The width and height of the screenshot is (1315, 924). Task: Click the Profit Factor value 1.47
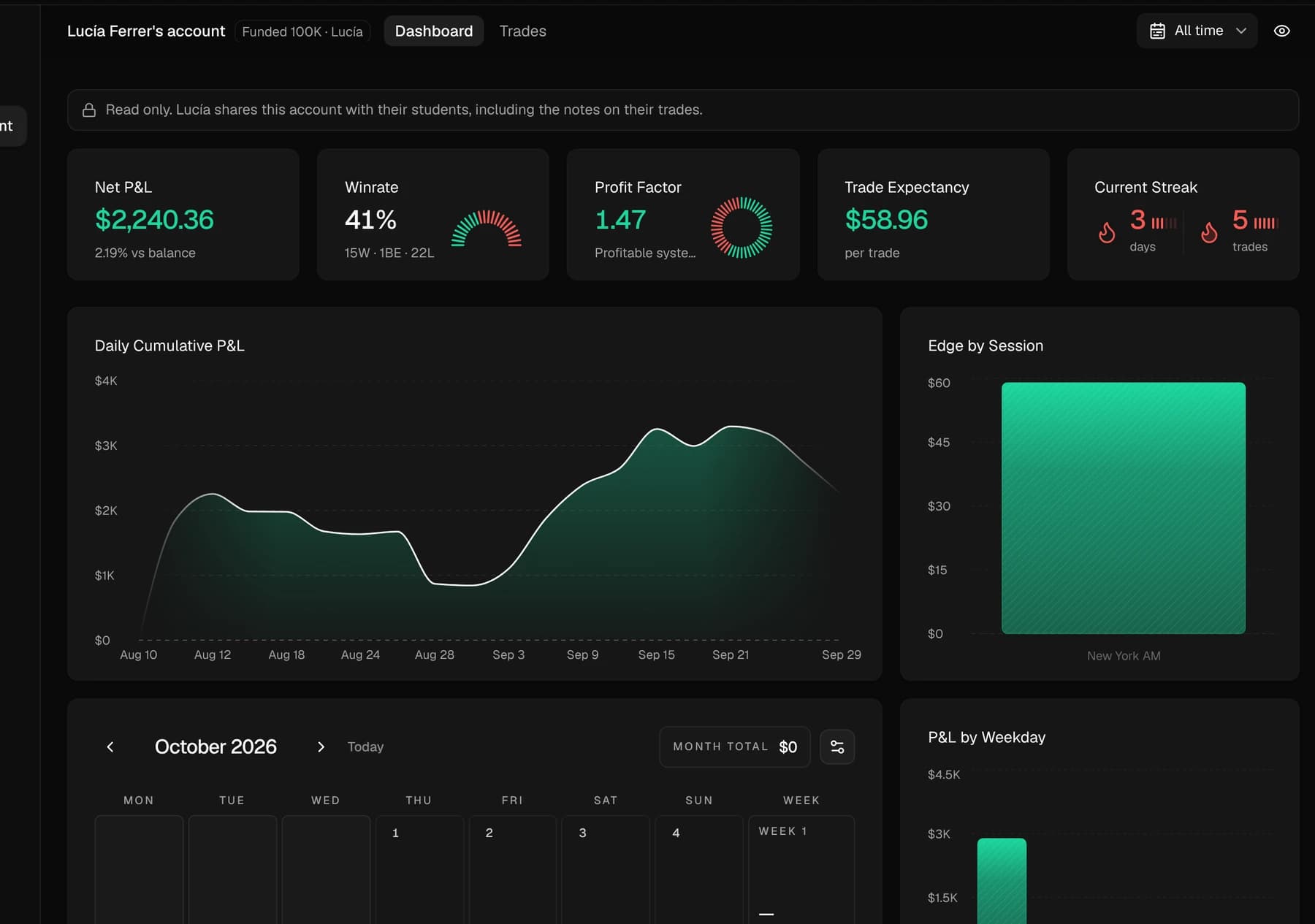pyautogui.click(x=620, y=220)
